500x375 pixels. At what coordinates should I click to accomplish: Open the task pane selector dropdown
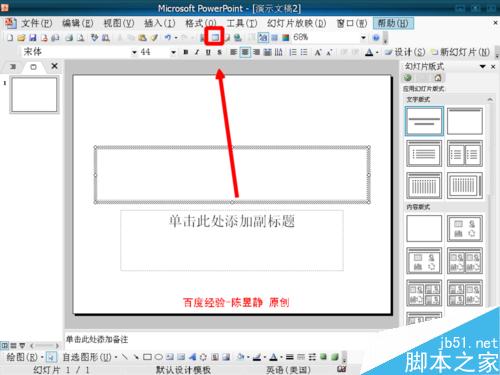click(x=482, y=67)
